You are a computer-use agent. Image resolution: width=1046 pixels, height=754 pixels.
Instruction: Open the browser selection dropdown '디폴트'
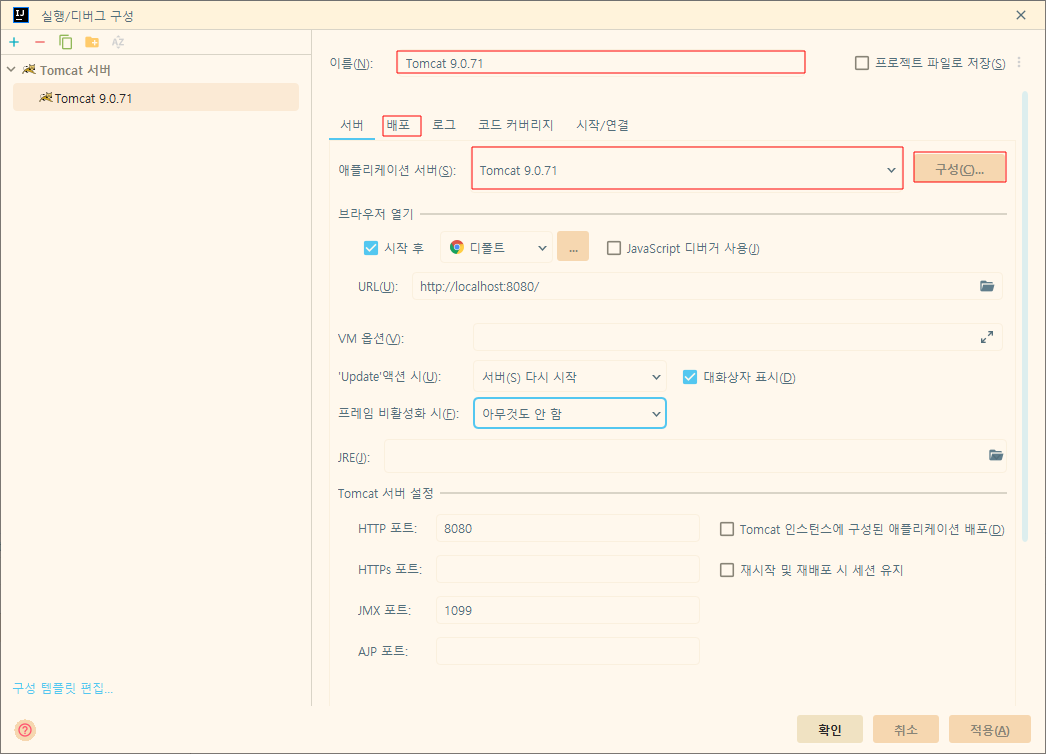point(496,248)
